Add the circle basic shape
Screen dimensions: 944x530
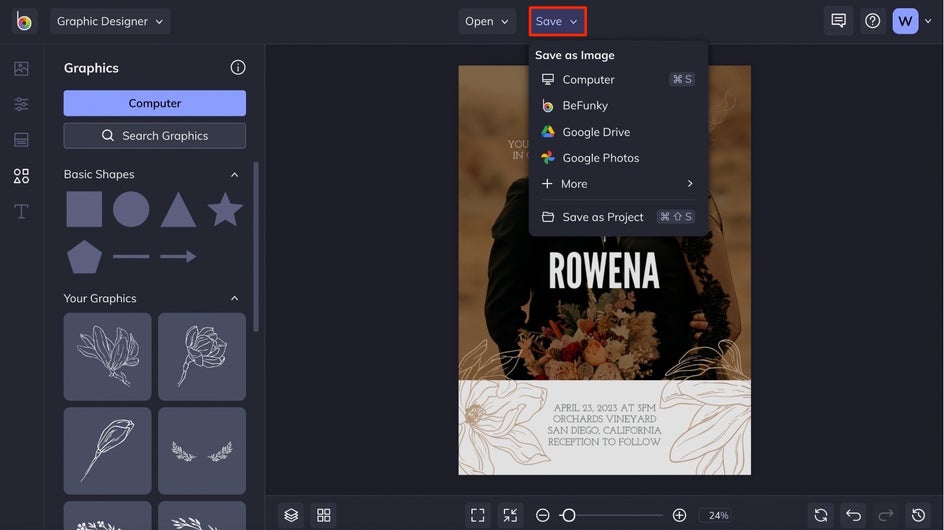point(131,210)
